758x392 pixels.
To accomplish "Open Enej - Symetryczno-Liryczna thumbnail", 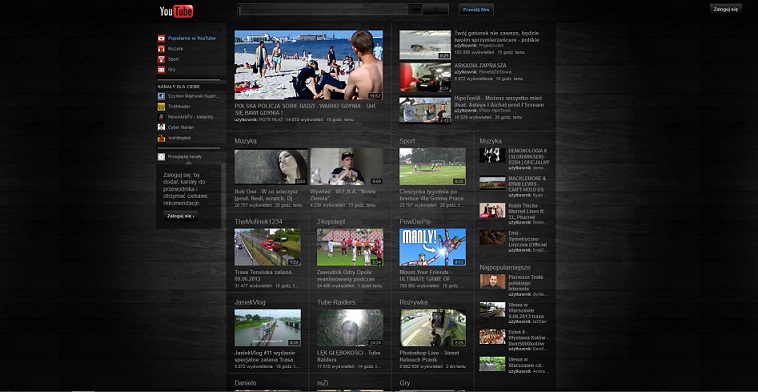I will [492, 238].
